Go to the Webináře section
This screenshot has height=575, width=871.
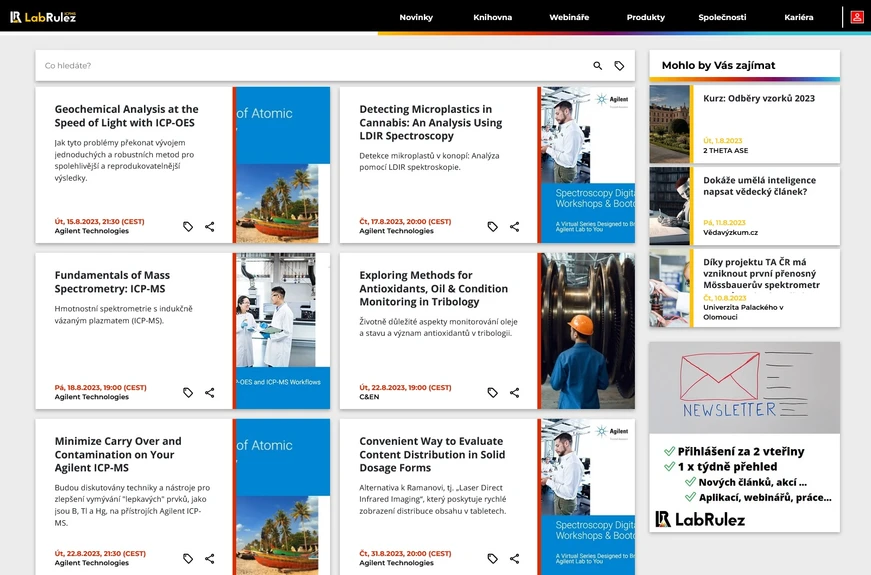(569, 17)
